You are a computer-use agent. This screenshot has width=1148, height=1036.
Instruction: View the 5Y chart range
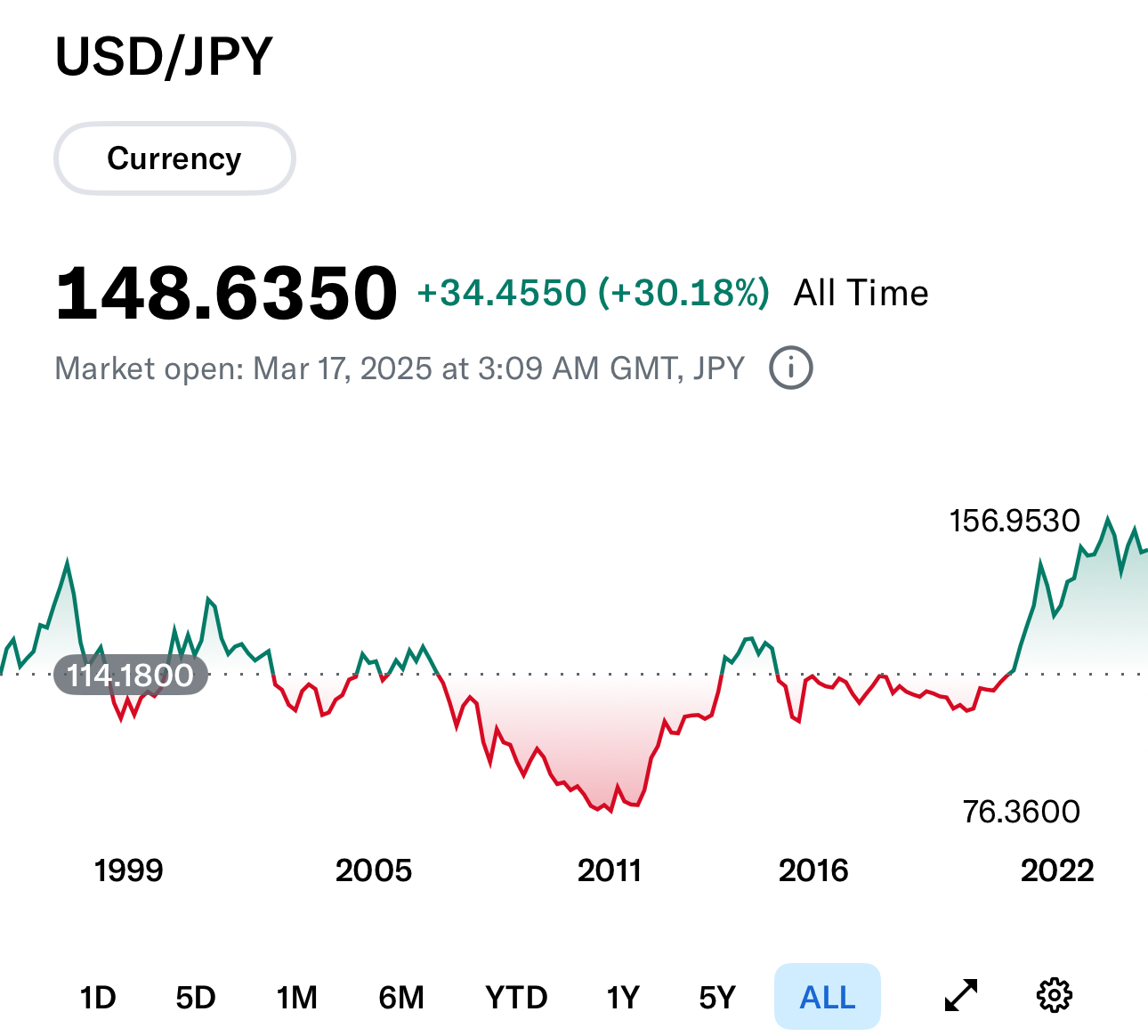point(717,998)
